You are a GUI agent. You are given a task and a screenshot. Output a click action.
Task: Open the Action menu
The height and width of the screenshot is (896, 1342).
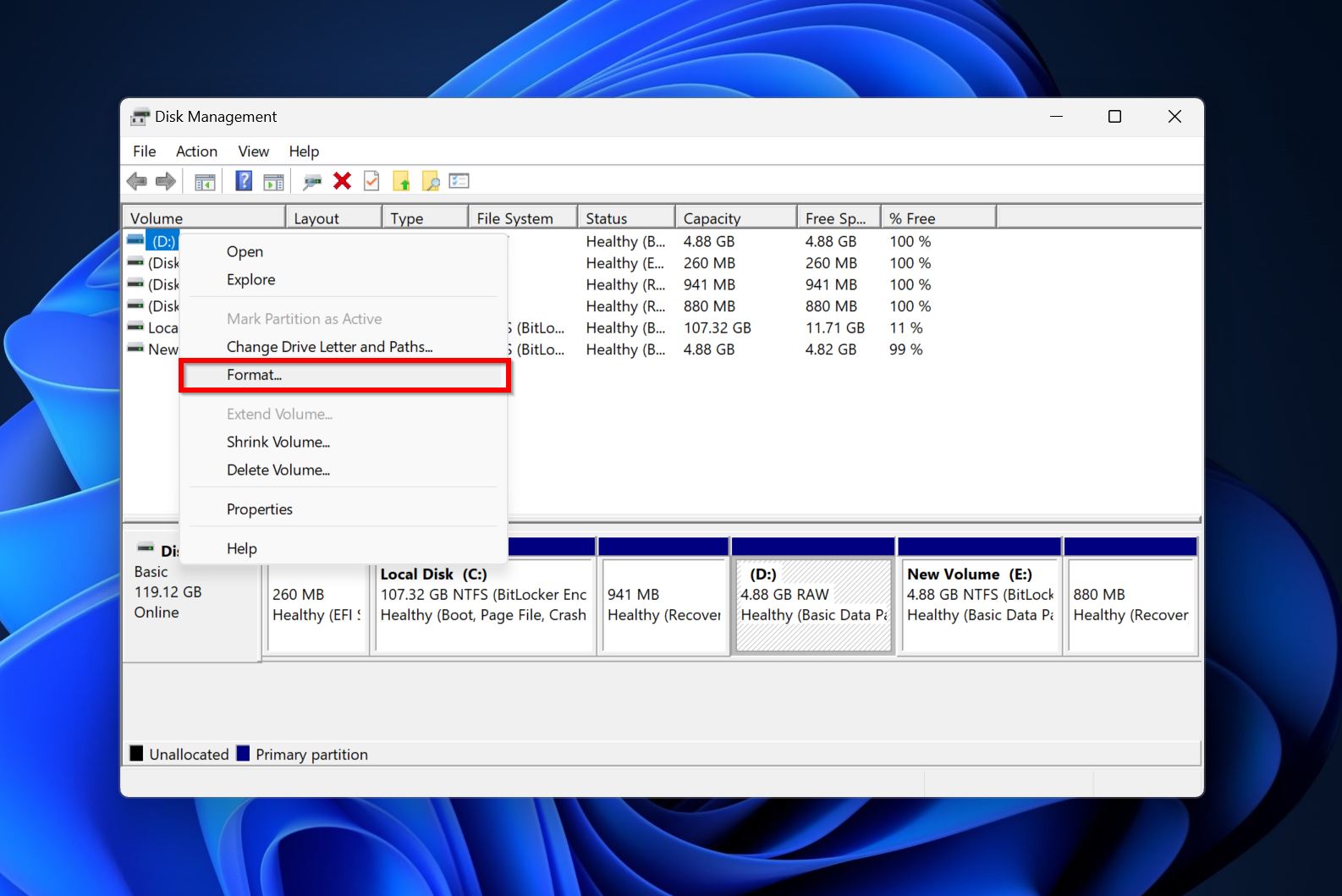click(x=196, y=151)
